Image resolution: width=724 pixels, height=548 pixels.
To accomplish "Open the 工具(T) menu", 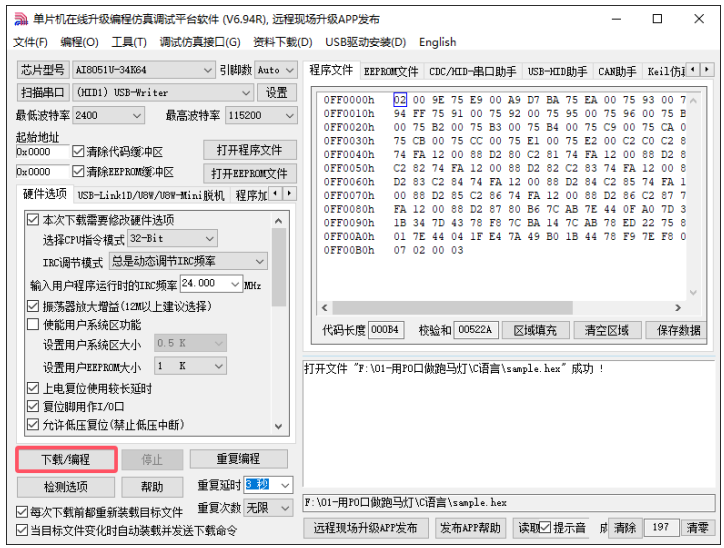I will (129, 42).
